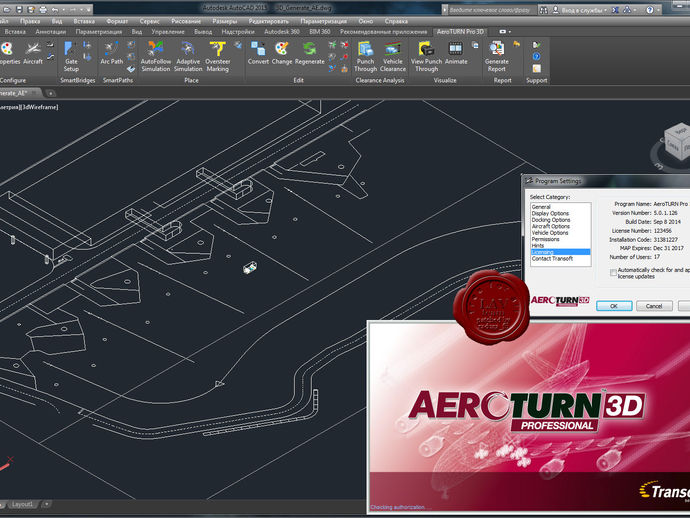Expand the Clearance Analysis panel title
This screenshot has width=690, height=518.
tap(380, 80)
